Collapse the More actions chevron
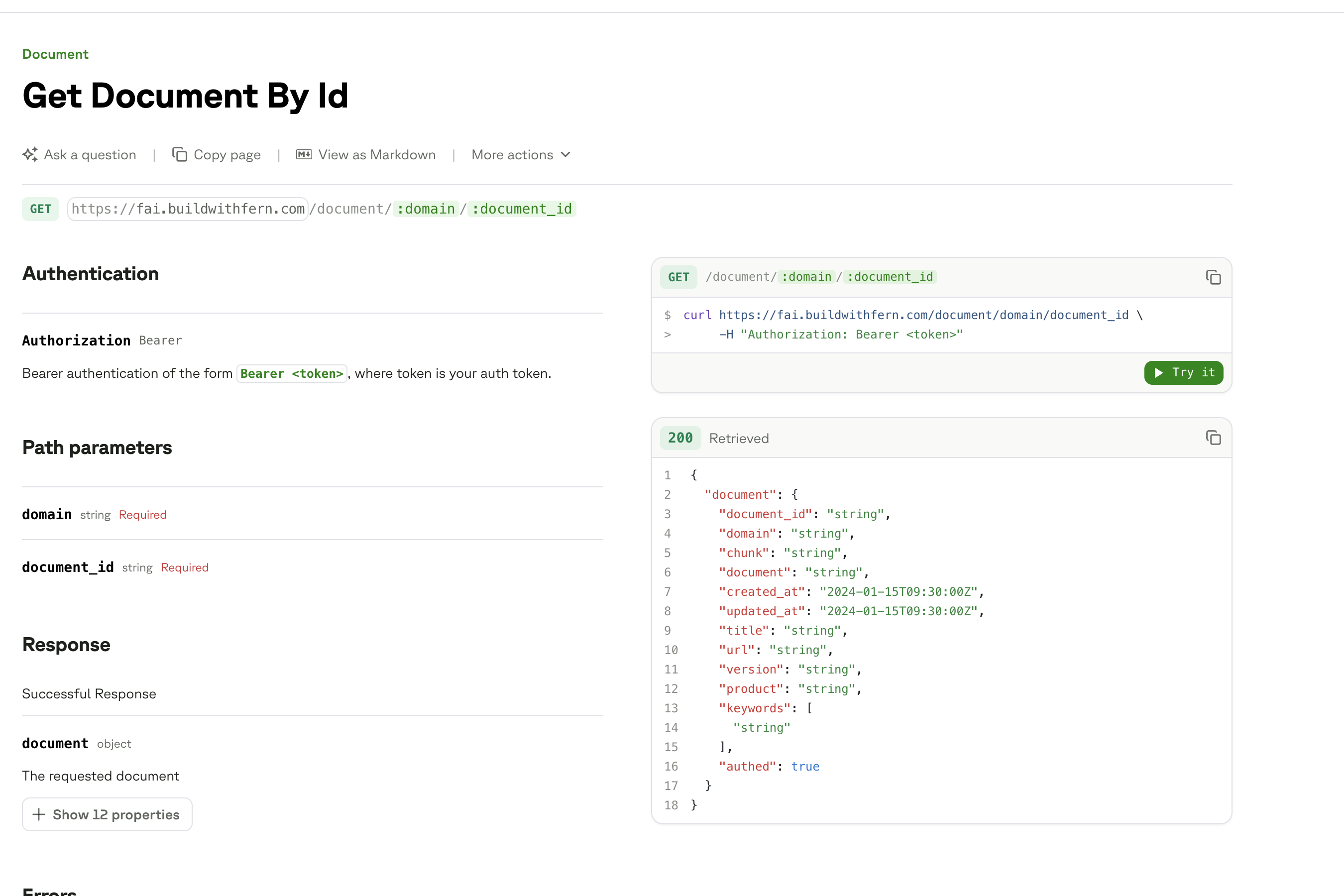1344x896 pixels. 565,154
